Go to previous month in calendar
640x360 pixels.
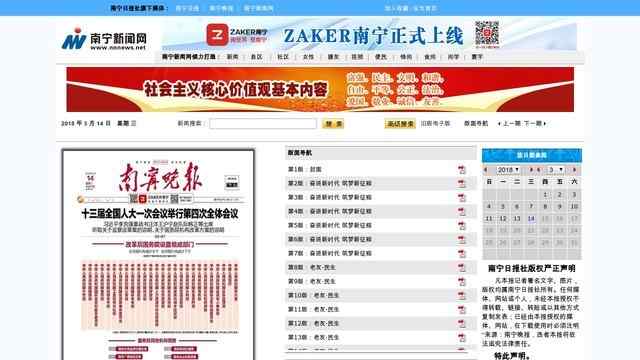point(539,170)
